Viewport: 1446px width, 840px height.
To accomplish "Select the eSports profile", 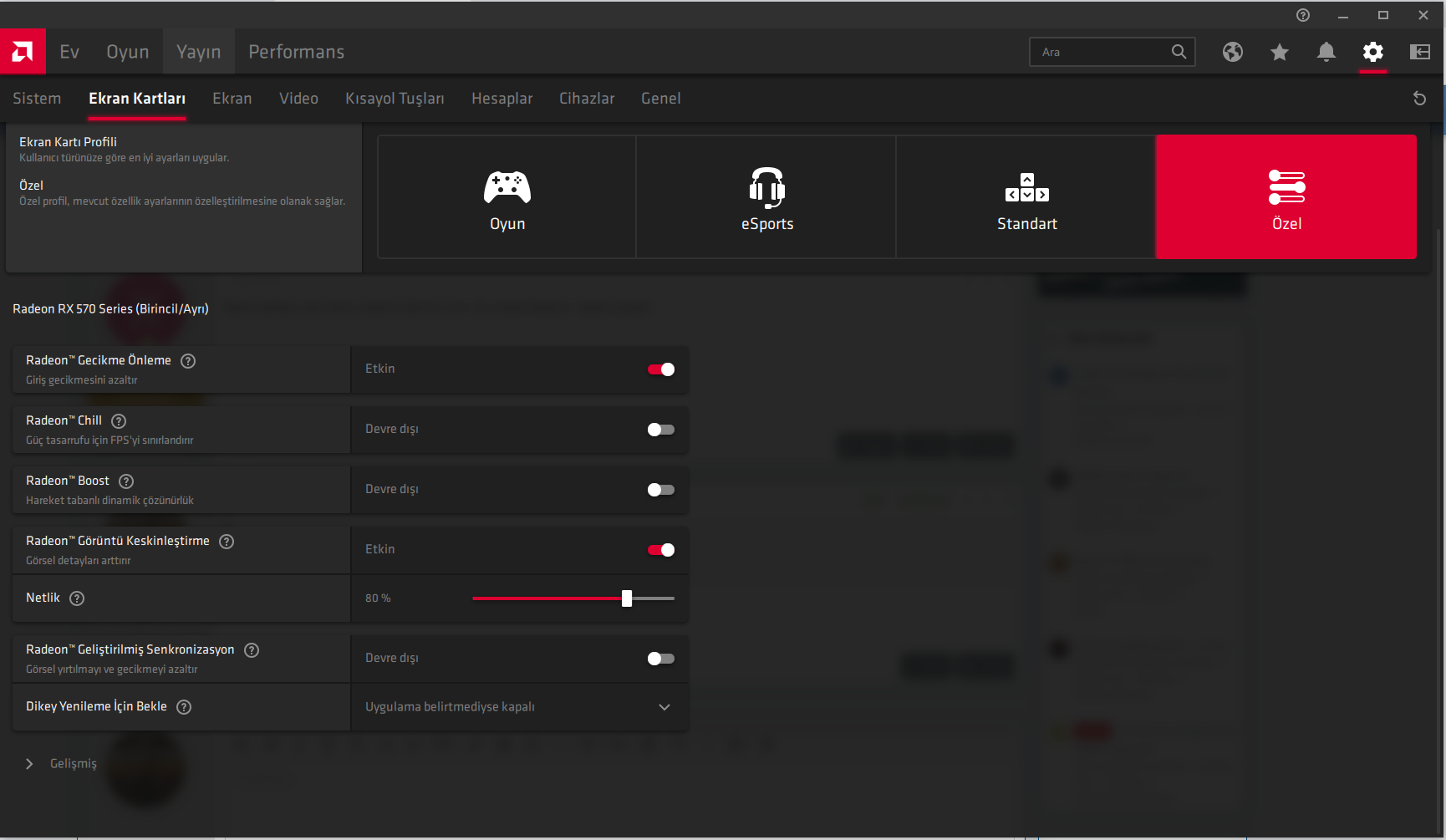I will pyautogui.click(x=766, y=197).
